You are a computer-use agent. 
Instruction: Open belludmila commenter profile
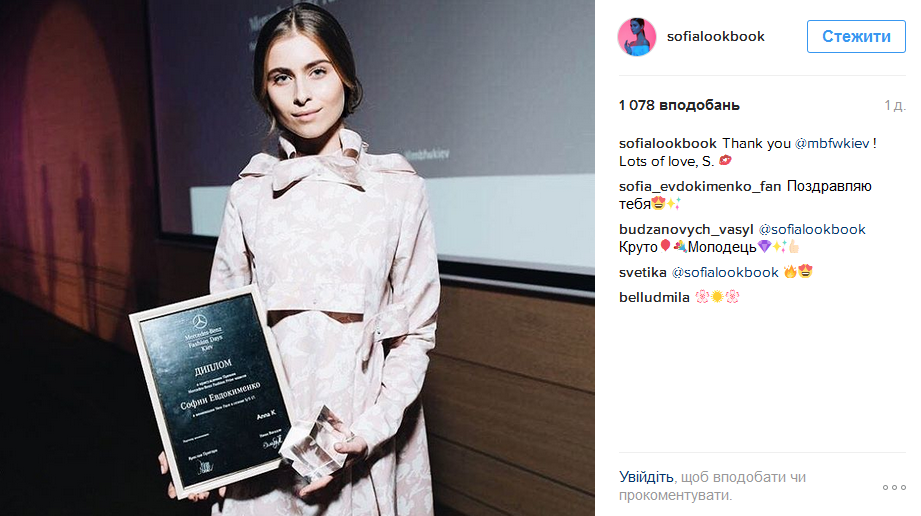pos(654,297)
